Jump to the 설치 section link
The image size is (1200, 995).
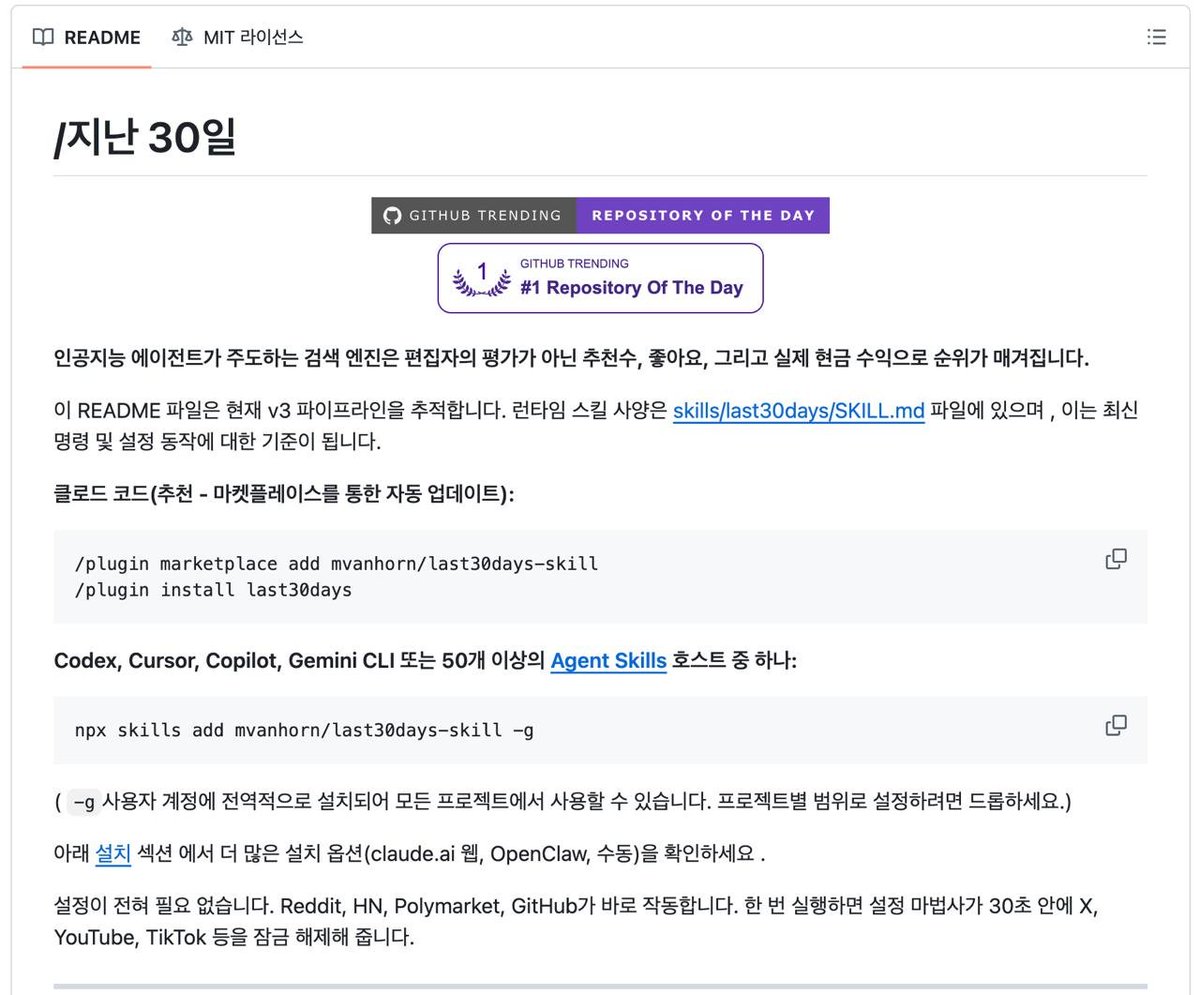tap(113, 853)
